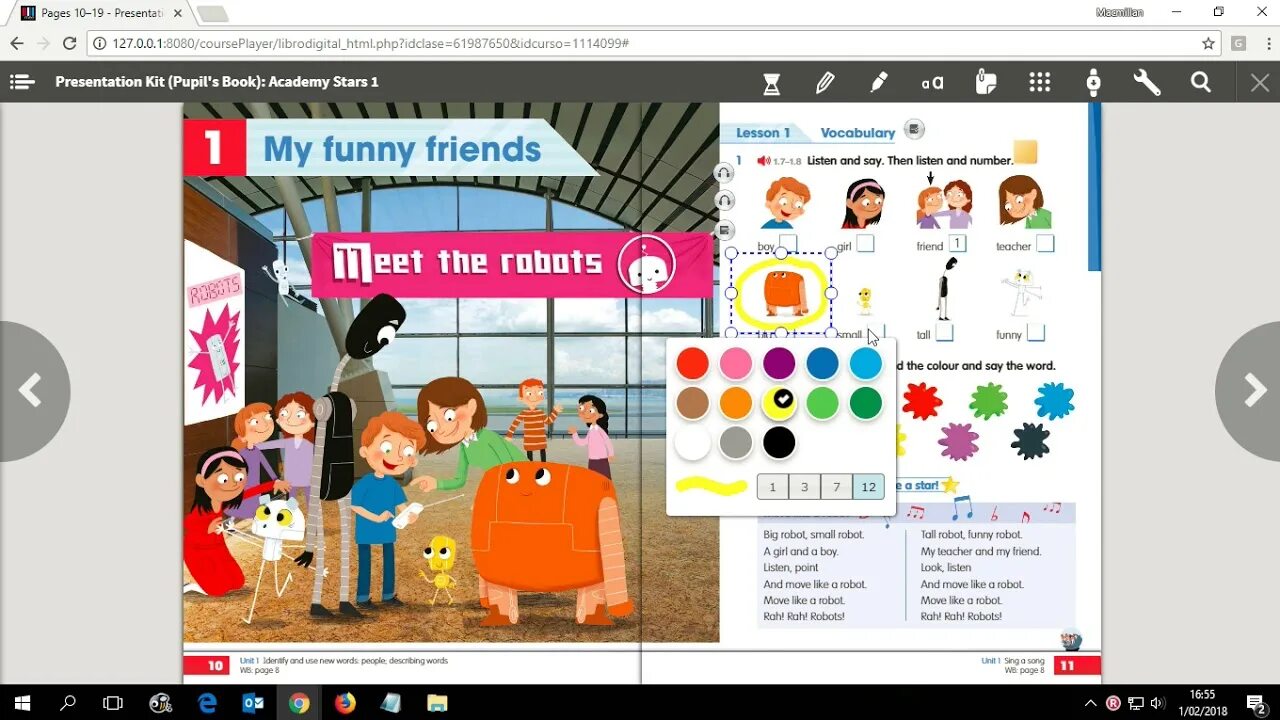Pick the light green color swatch

point(822,403)
